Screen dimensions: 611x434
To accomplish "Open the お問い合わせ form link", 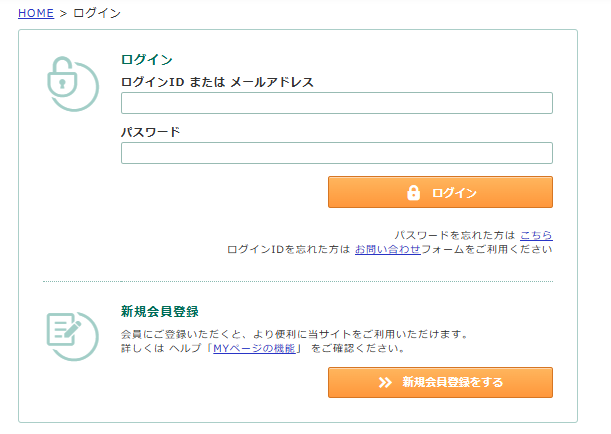I will (387, 249).
